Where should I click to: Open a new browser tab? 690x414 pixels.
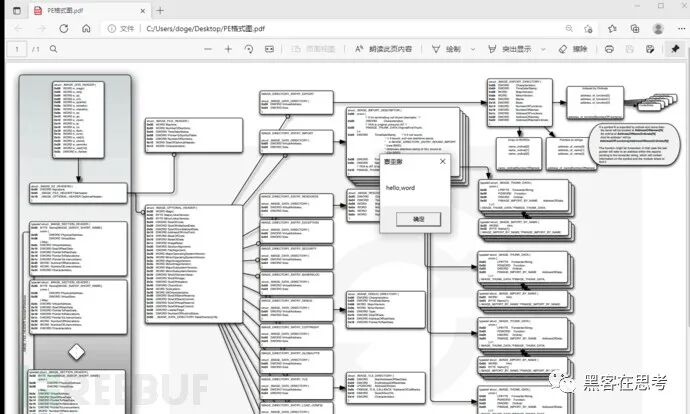pyautogui.click(x=160, y=11)
